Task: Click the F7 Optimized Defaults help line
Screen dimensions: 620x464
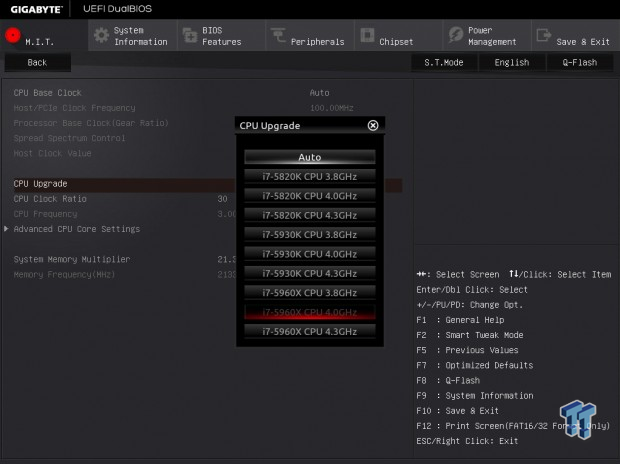Action: click(x=474, y=365)
